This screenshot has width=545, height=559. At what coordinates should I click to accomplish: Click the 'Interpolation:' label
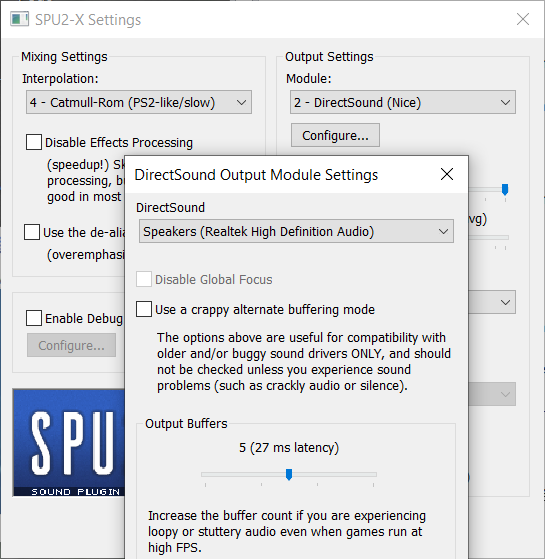(x=60, y=78)
